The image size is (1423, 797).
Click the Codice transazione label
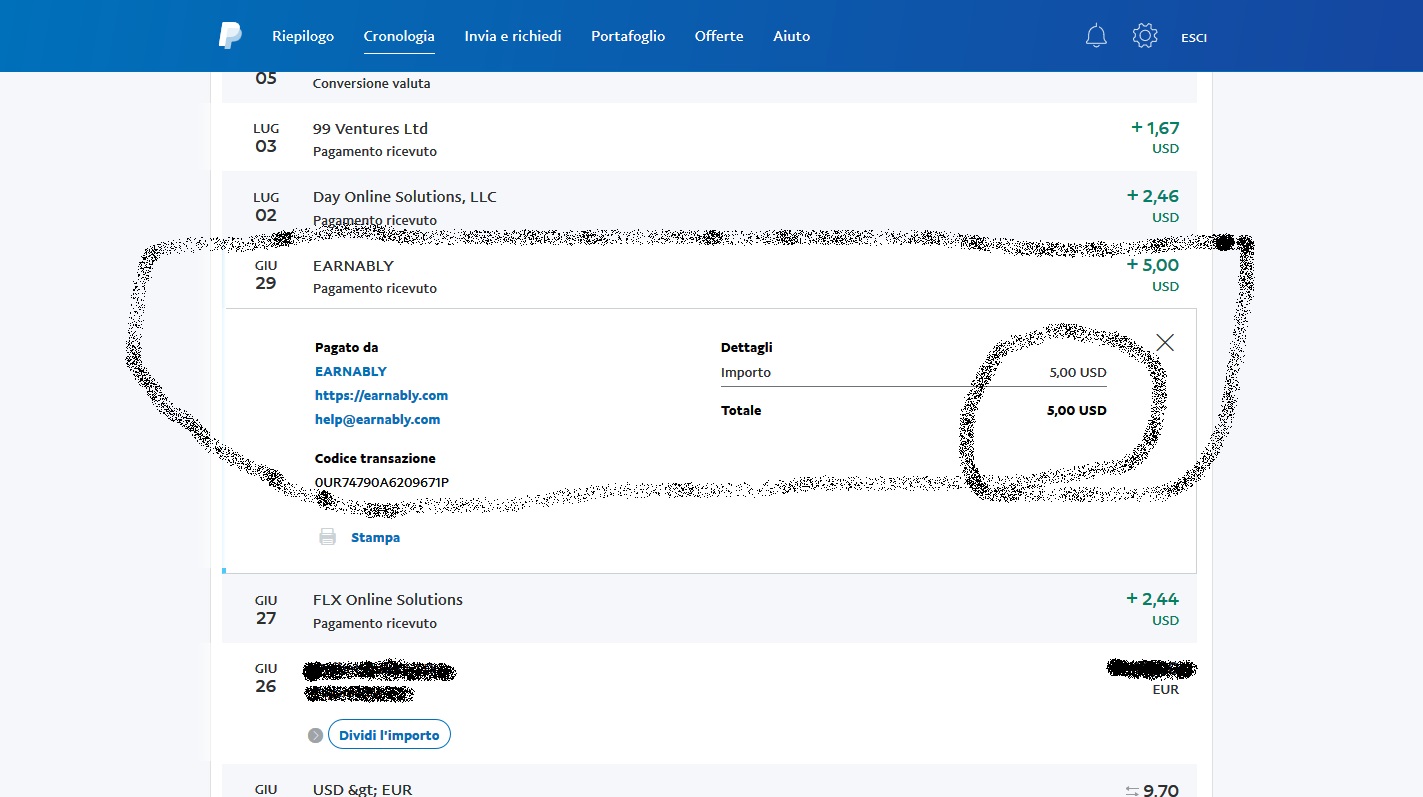click(375, 458)
